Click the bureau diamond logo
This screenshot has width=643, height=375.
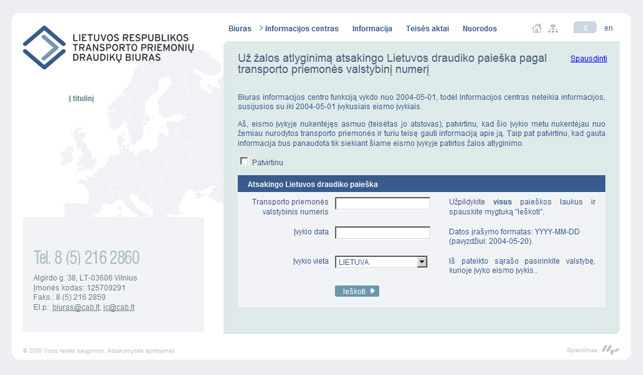44,47
